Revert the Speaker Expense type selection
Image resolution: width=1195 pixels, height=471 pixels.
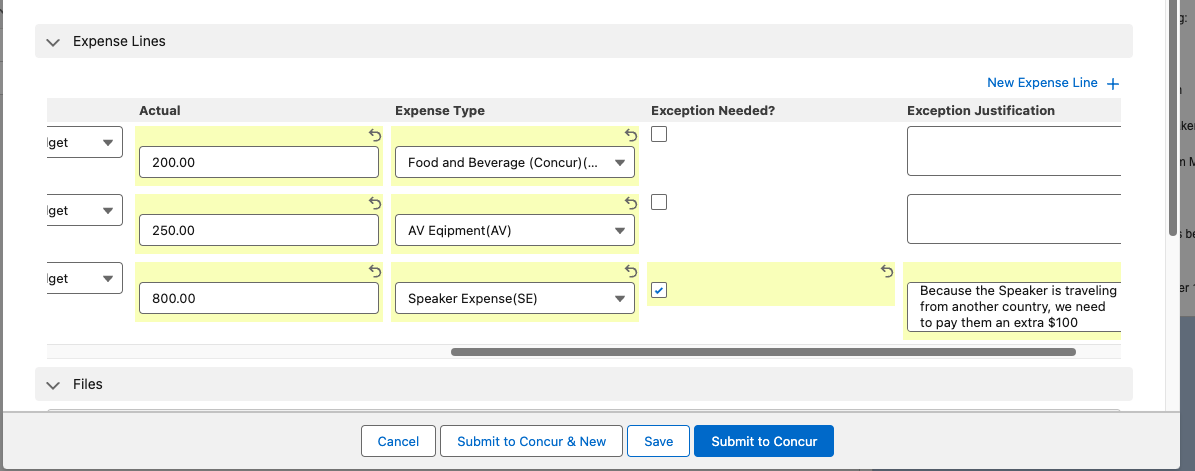click(631, 271)
